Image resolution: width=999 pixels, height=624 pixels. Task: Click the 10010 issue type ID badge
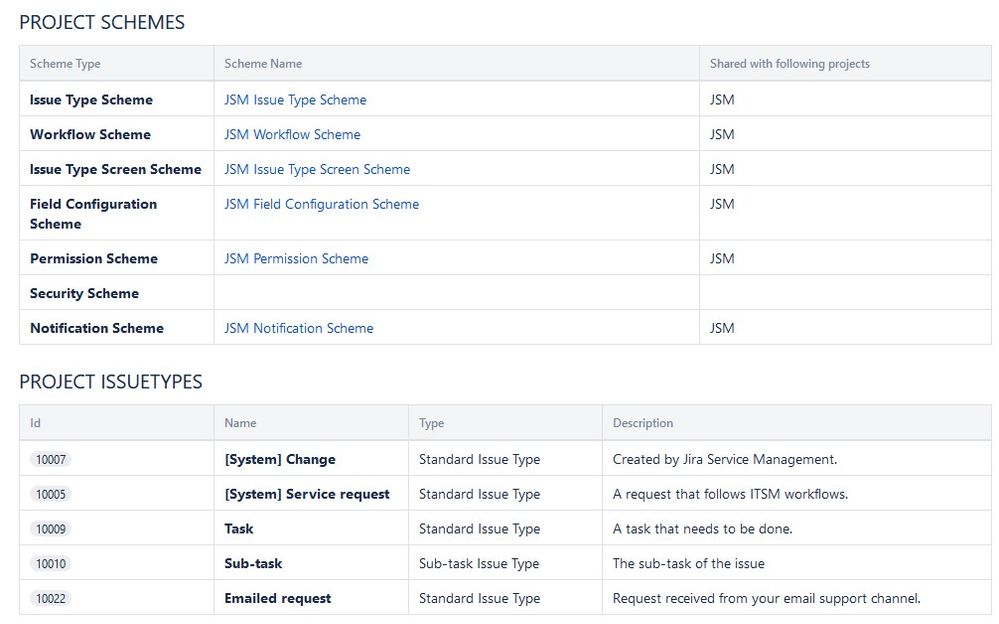(x=50, y=564)
